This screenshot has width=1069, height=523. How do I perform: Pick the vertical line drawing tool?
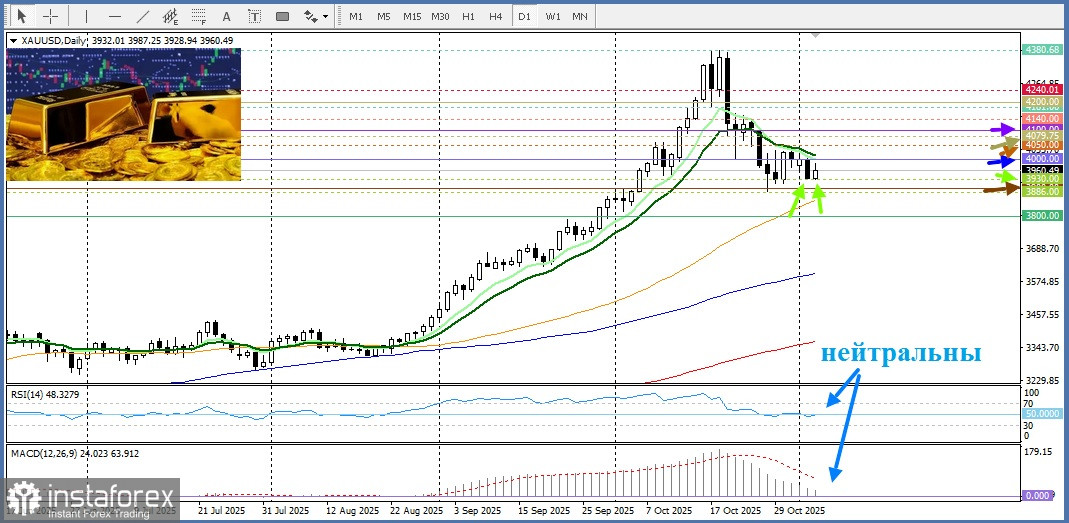[x=86, y=16]
